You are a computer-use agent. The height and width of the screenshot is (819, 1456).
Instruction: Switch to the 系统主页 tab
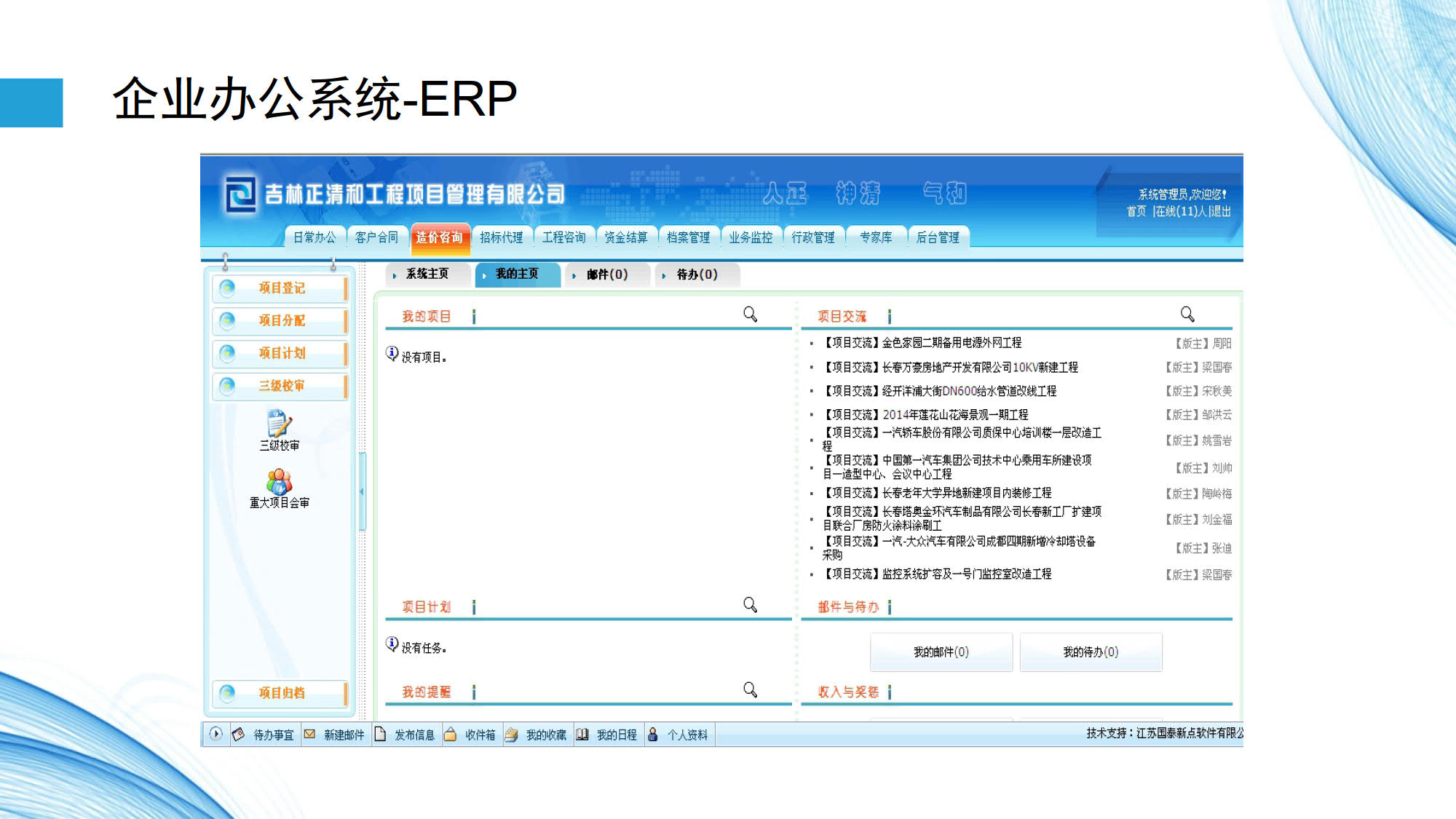point(427,274)
